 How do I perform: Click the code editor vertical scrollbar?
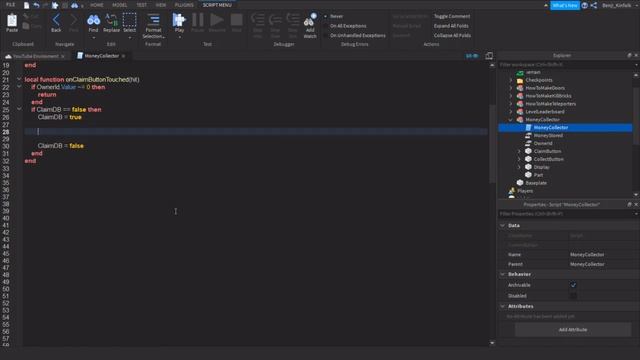coord(492,144)
